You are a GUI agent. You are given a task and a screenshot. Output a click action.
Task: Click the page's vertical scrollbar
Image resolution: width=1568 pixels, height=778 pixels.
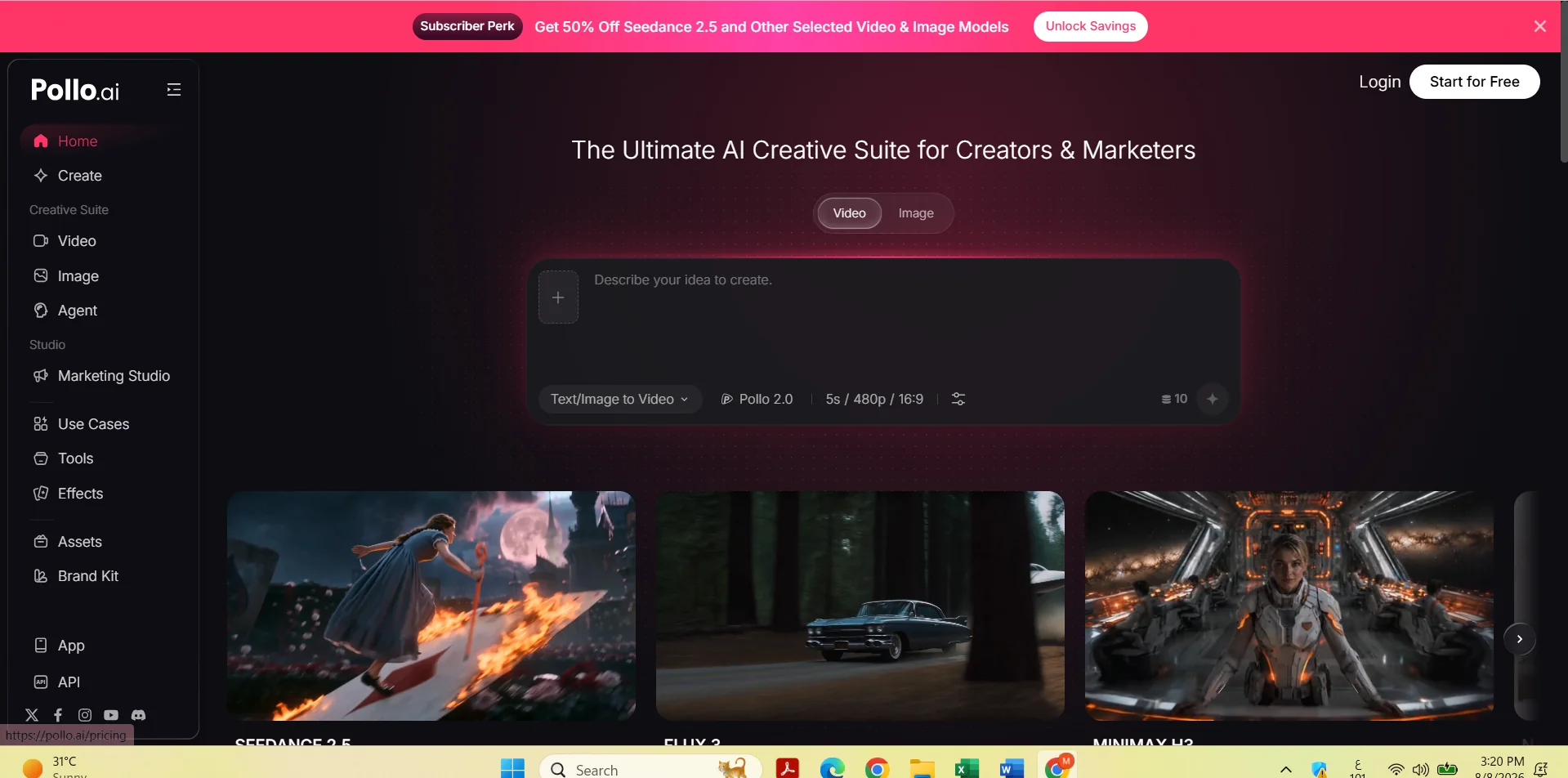1563,82
